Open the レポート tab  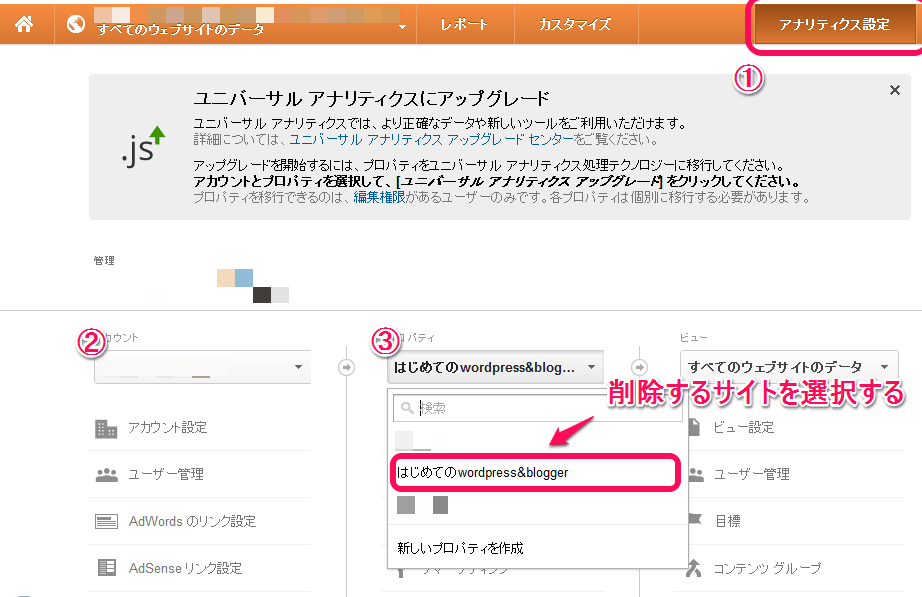pyautogui.click(x=465, y=24)
